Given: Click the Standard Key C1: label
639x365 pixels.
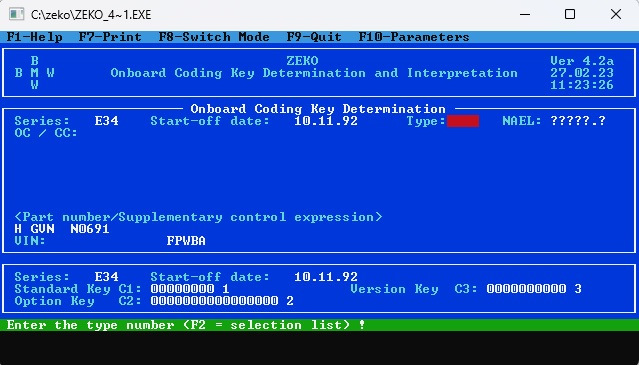Looking at the screenshot, I should [78, 289].
